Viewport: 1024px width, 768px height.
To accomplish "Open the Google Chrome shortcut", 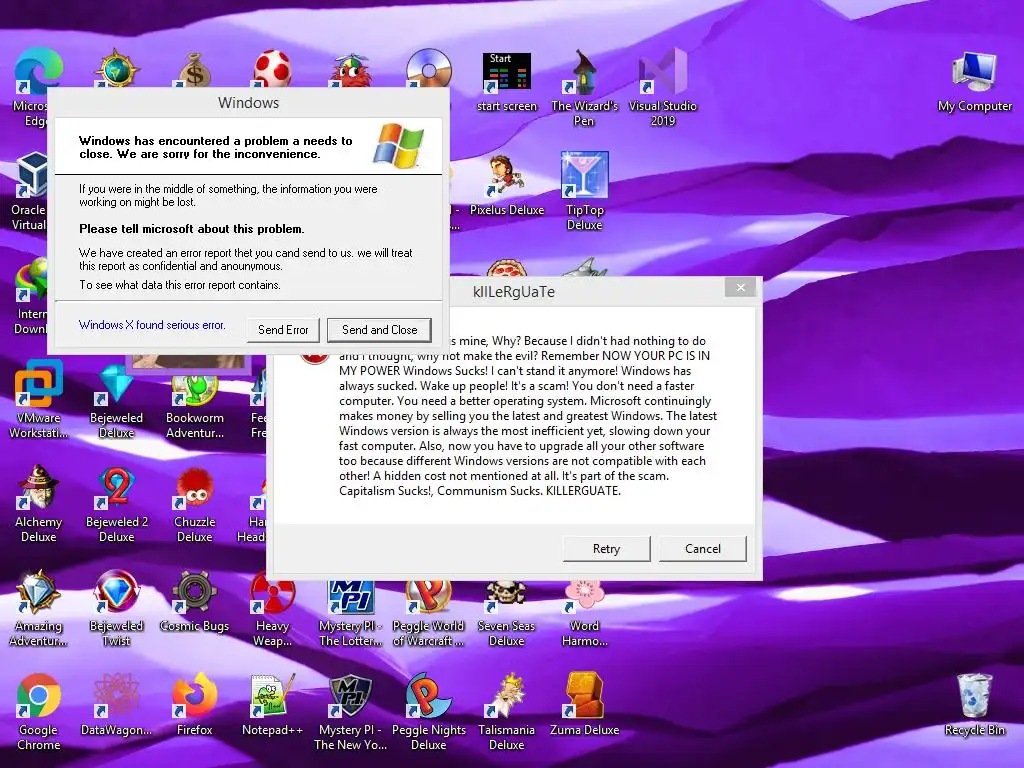I will (39, 712).
